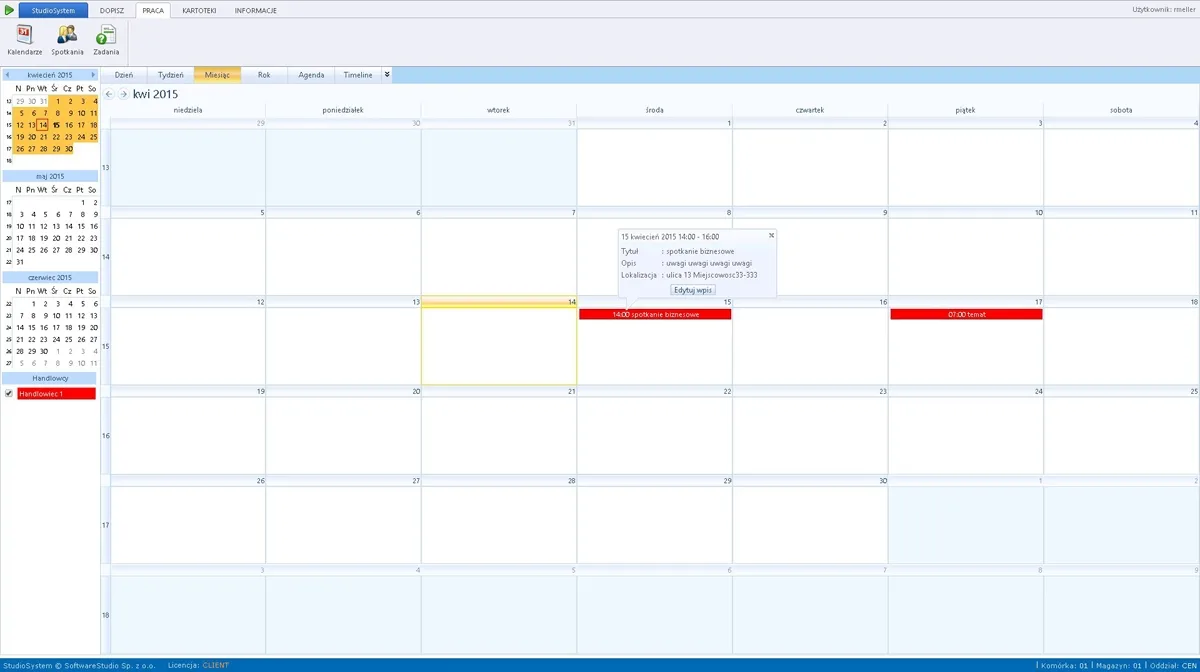The image size is (1200, 672).
Task: Switch to the KARTOTEKI ribbon tab
Action: pos(199,10)
